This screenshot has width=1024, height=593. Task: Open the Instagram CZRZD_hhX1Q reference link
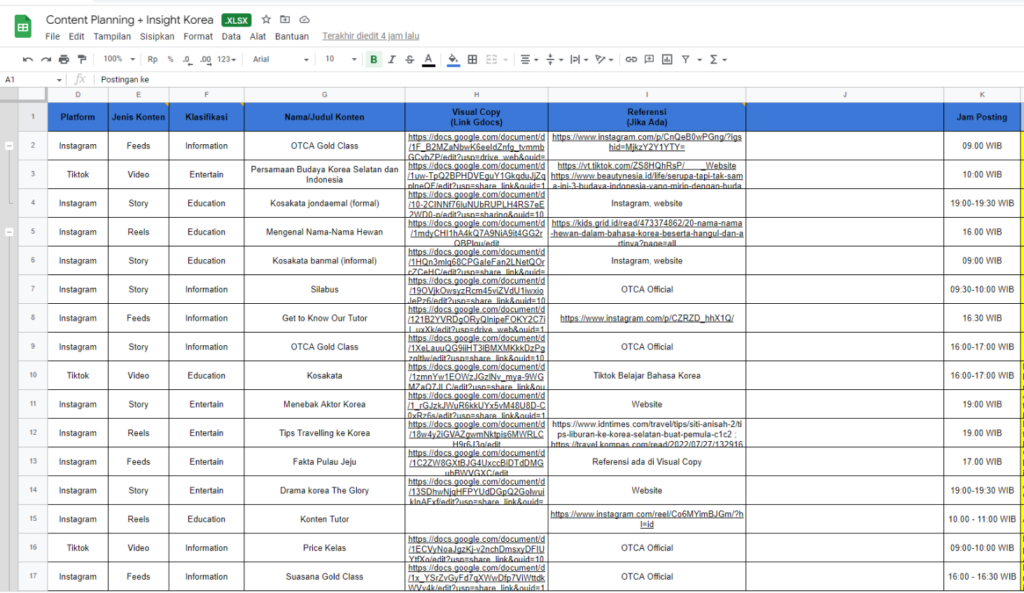pyautogui.click(x=647, y=318)
